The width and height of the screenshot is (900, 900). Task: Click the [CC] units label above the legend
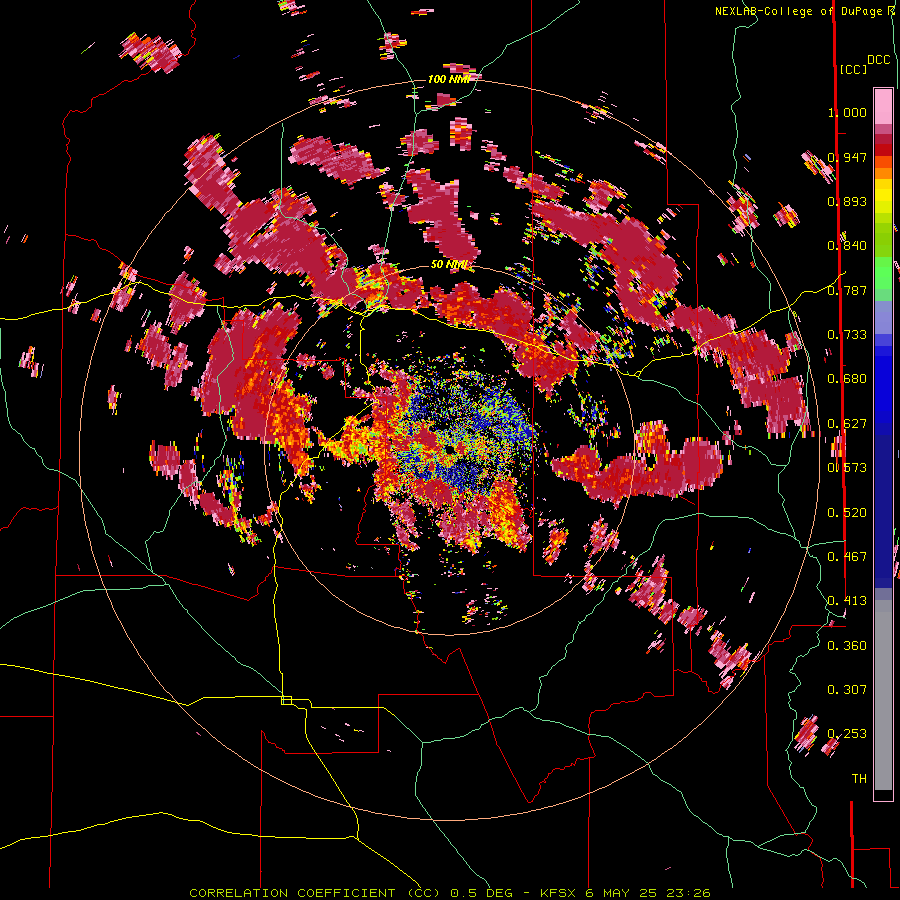tap(854, 69)
